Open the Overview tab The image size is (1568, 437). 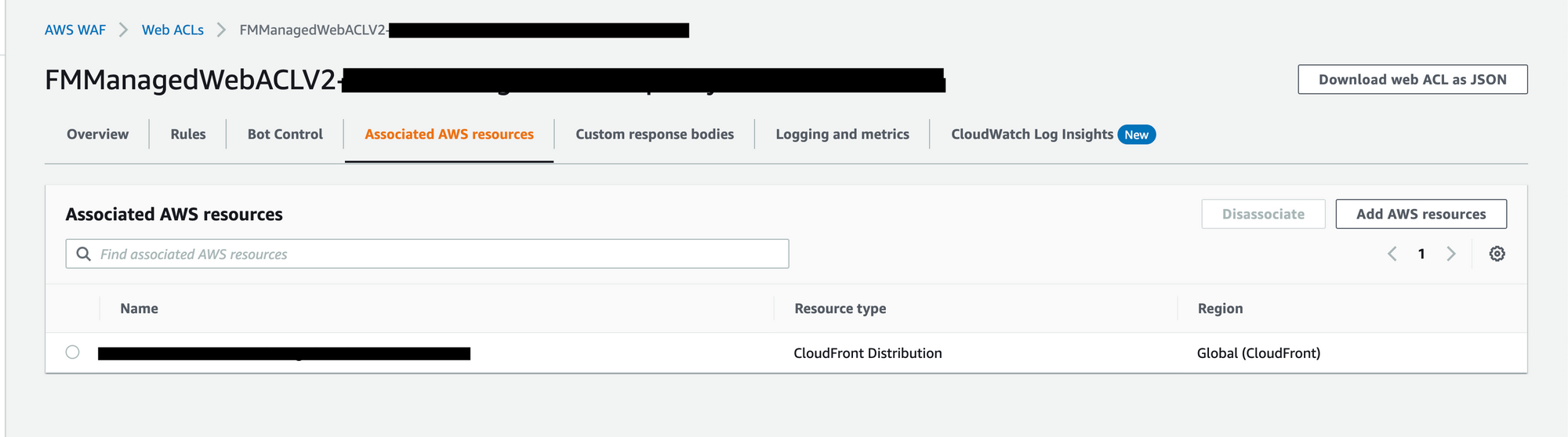click(x=97, y=134)
